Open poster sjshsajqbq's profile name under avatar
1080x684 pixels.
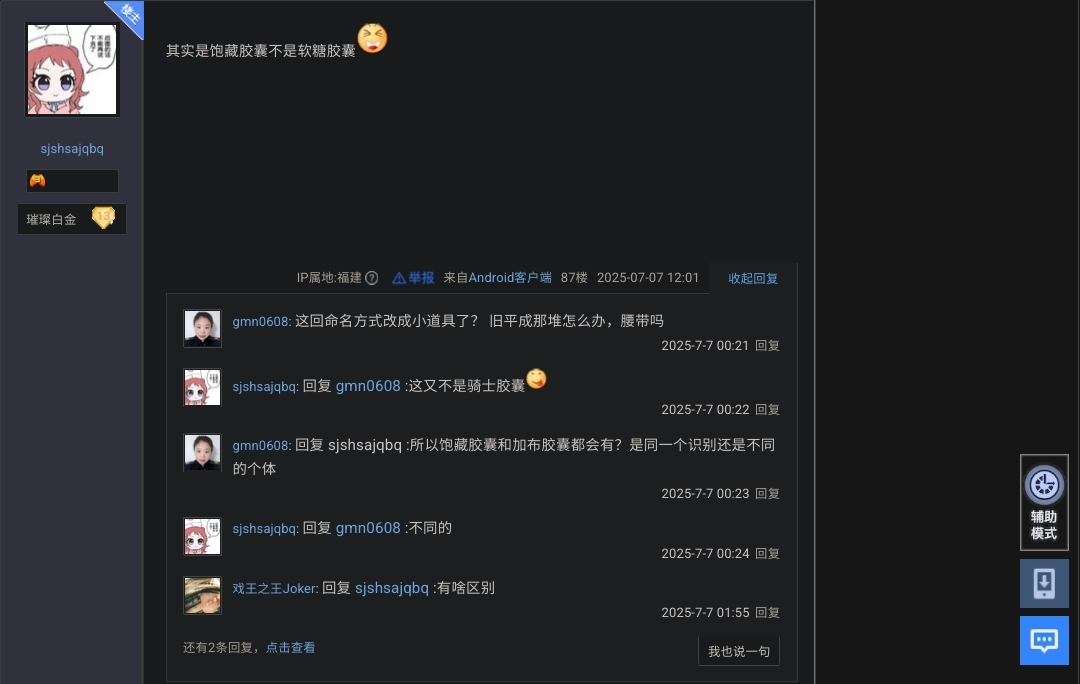point(72,149)
